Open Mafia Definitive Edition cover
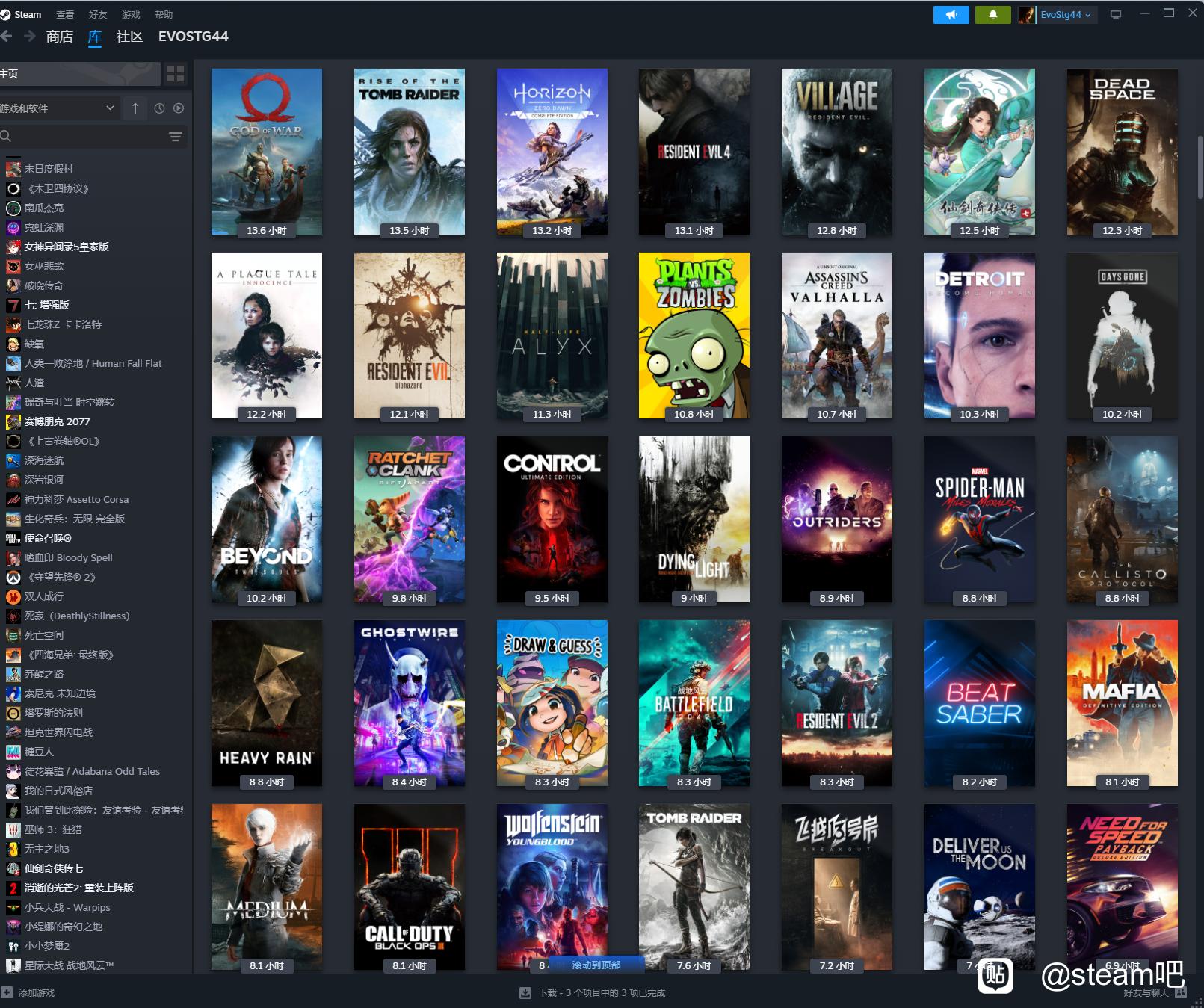 click(x=1123, y=703)
